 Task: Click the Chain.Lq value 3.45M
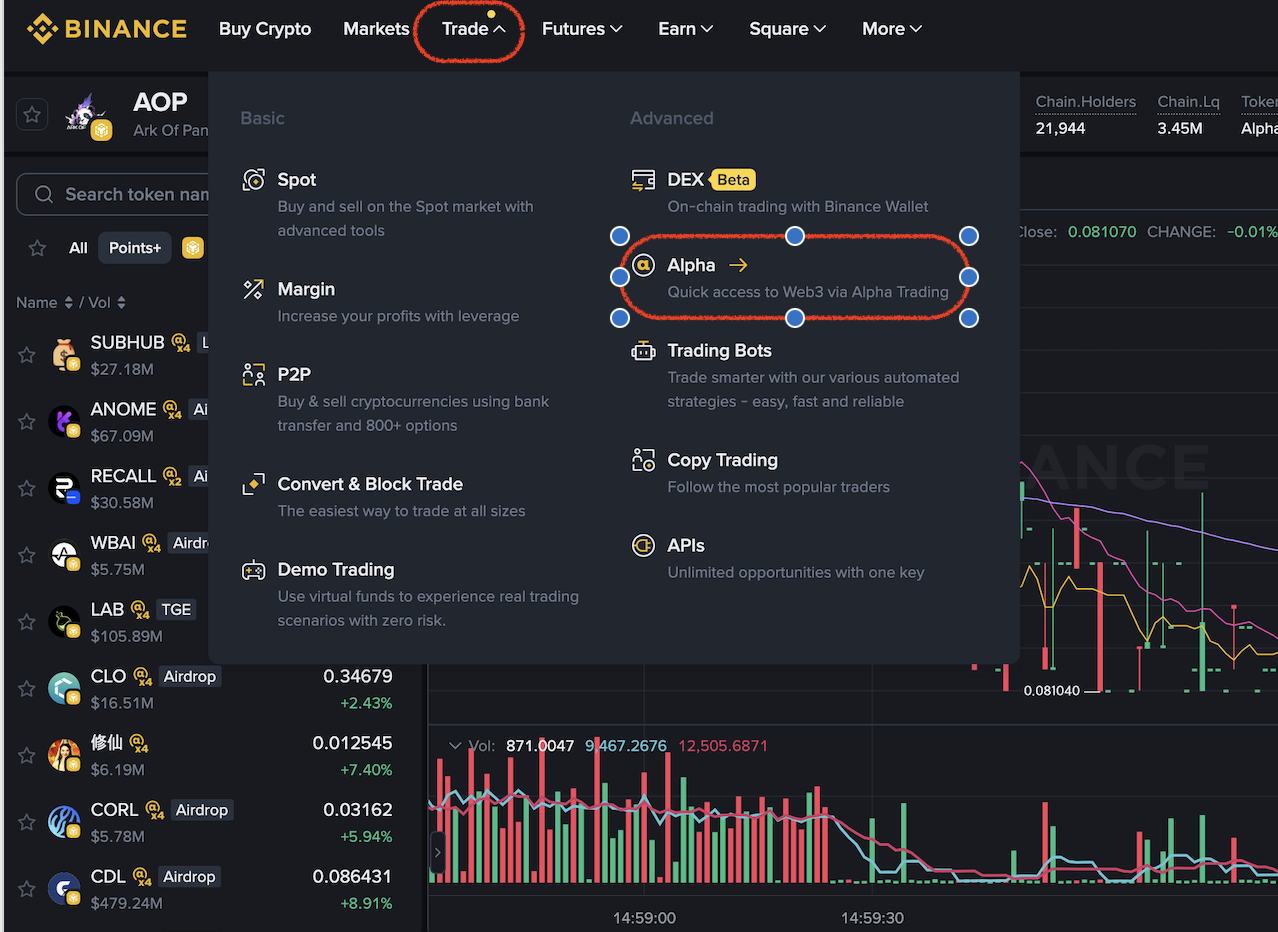1180,128
